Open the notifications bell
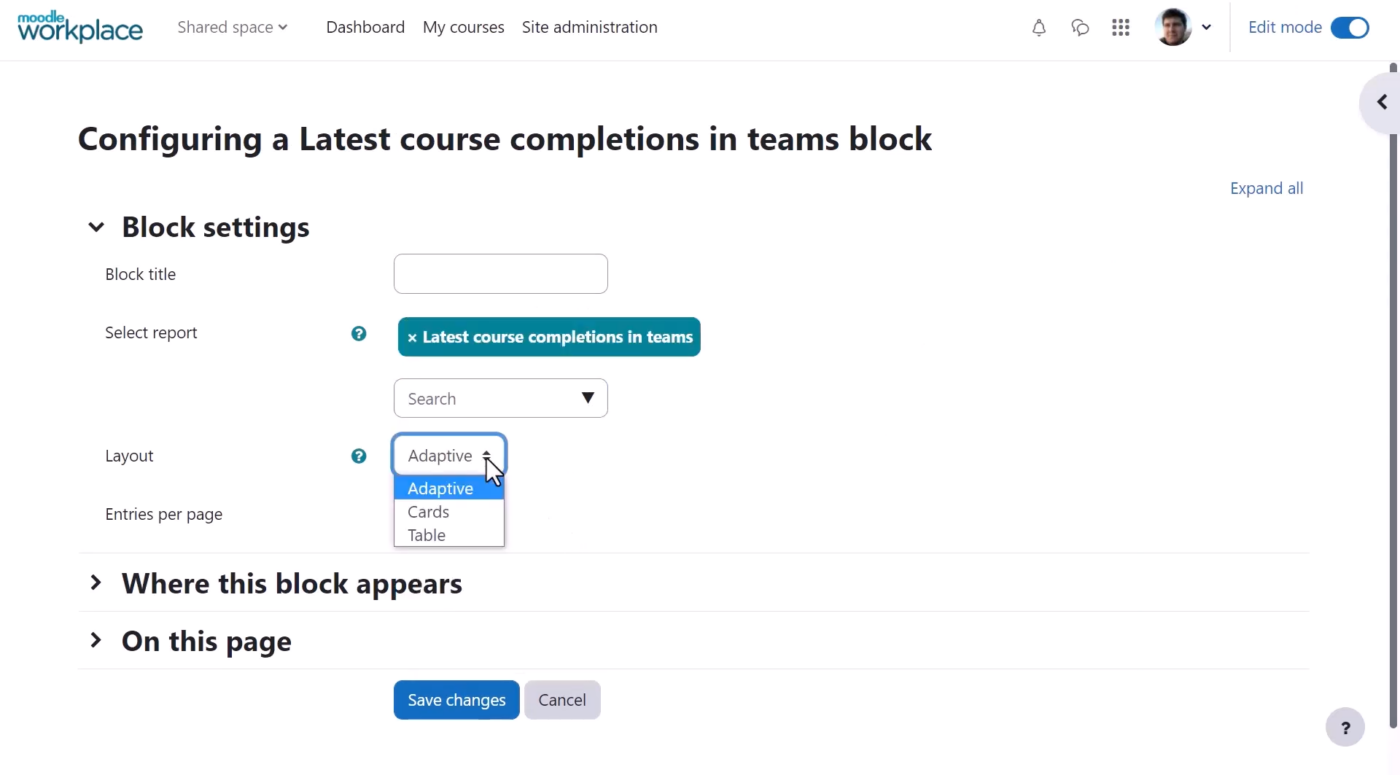 [x=1039, y=27]
